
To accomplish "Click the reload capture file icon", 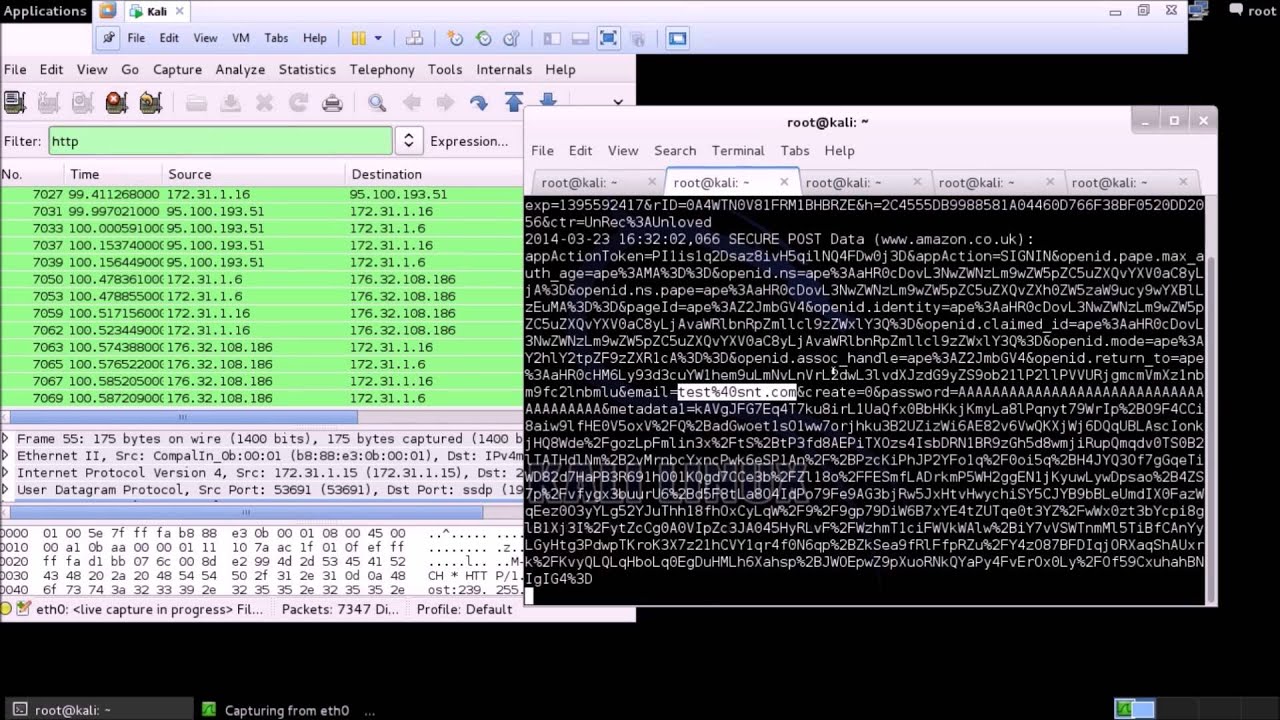I will [x=298, y=102].
